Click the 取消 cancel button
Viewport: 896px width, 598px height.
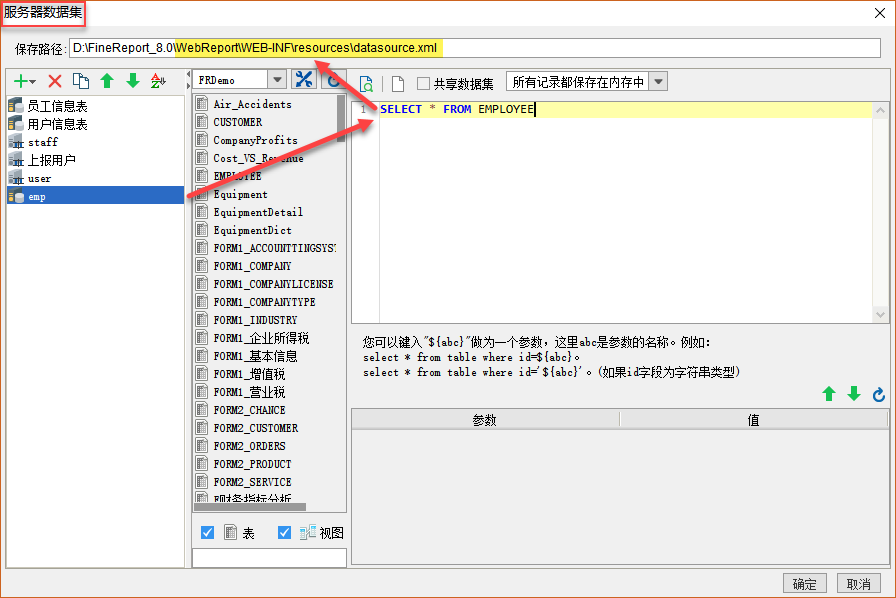(x=859, y=584)
